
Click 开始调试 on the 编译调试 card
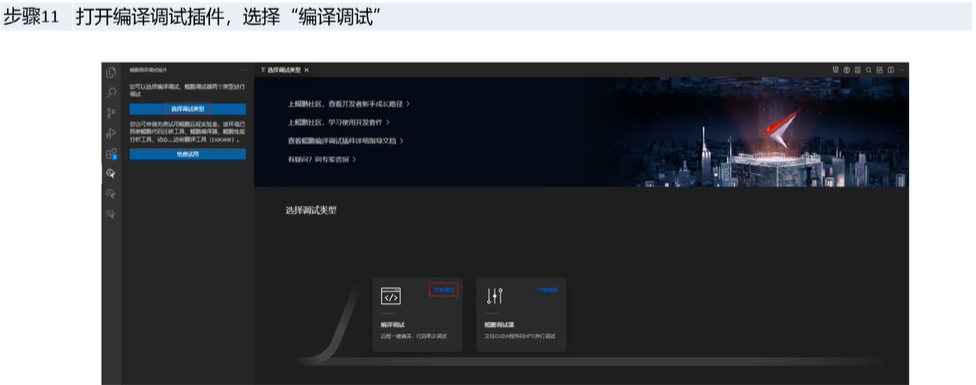click(444, 290)
